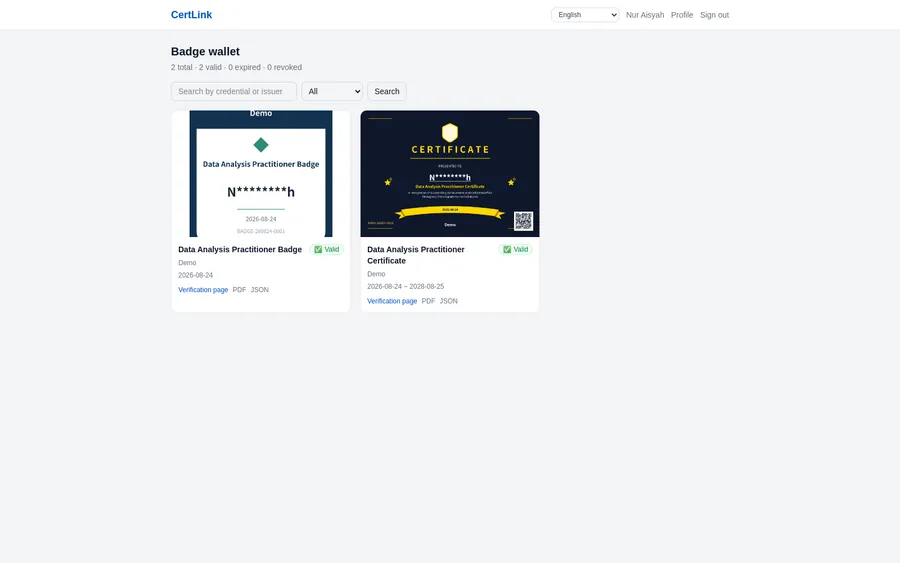Go to the Profile page

[682, 15]
